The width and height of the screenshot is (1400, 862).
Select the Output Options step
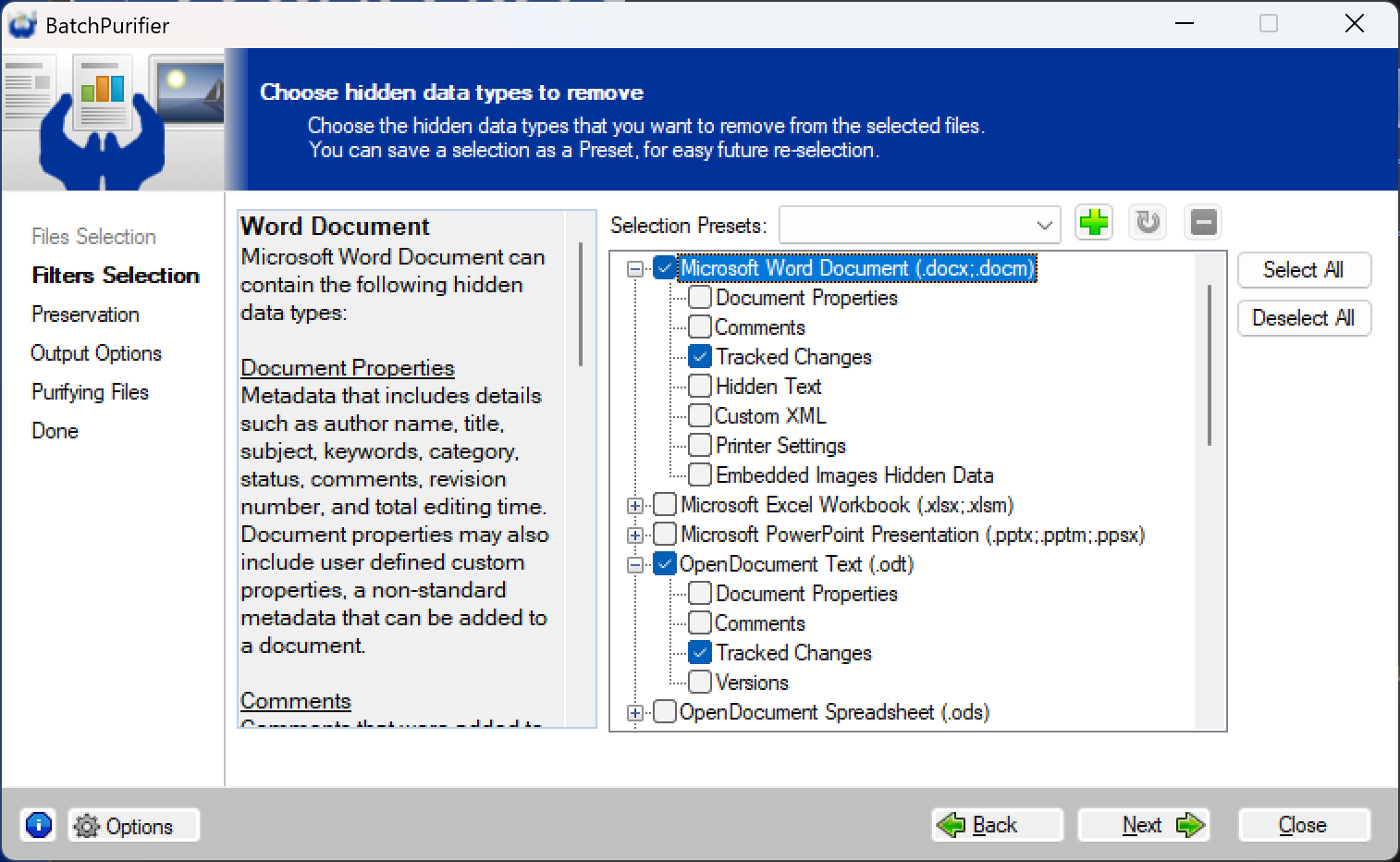tap(96, 353)
